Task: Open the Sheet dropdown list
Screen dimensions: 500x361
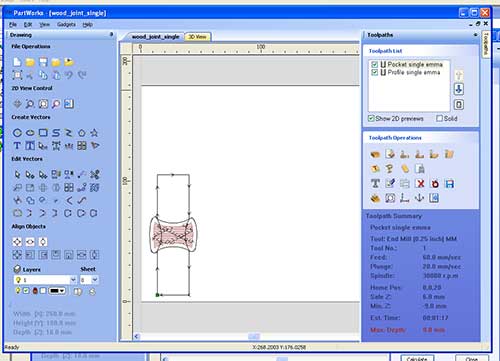Action: pyautogui.click(x=95, y=280)
